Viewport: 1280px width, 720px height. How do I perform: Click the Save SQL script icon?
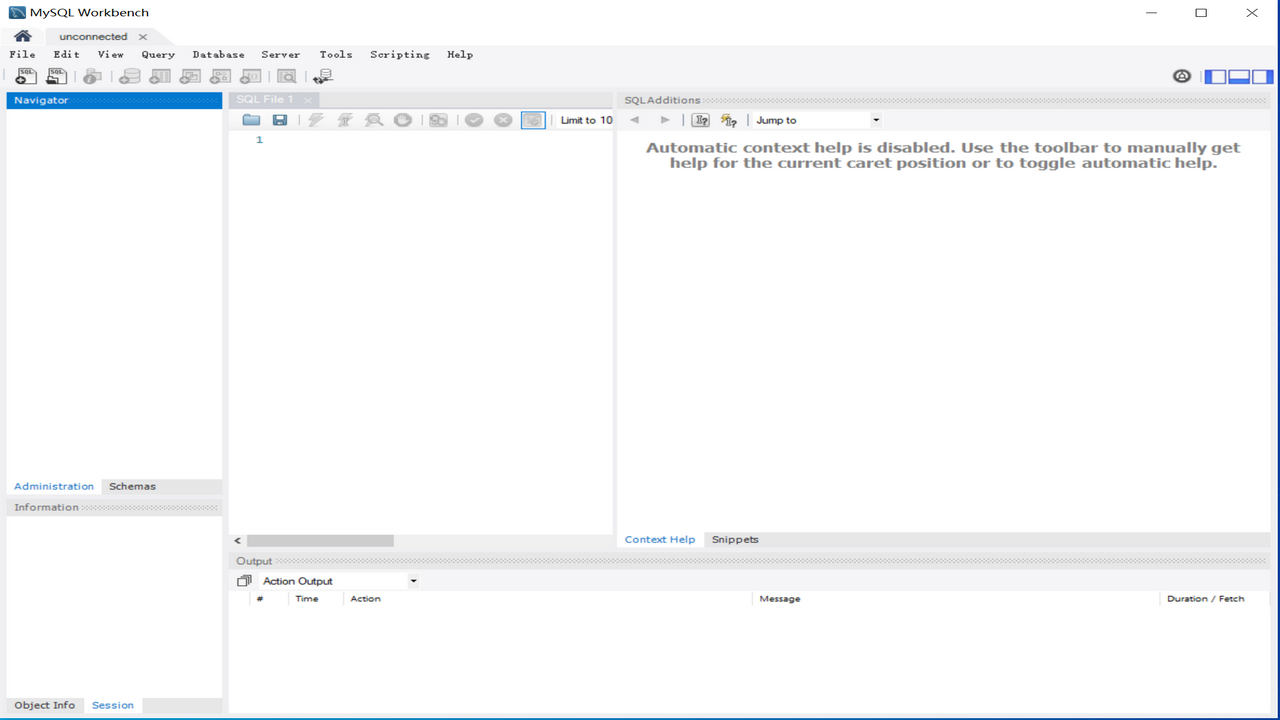280,120
